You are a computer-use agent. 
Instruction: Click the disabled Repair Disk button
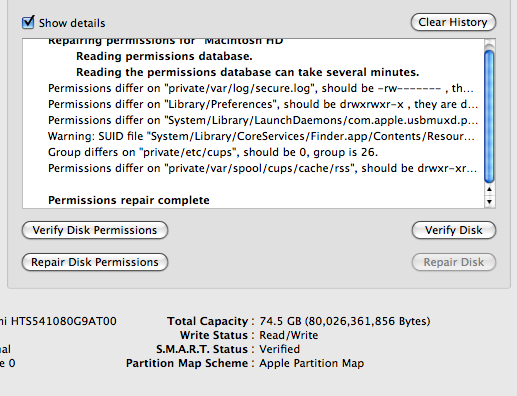coord(454,262)
